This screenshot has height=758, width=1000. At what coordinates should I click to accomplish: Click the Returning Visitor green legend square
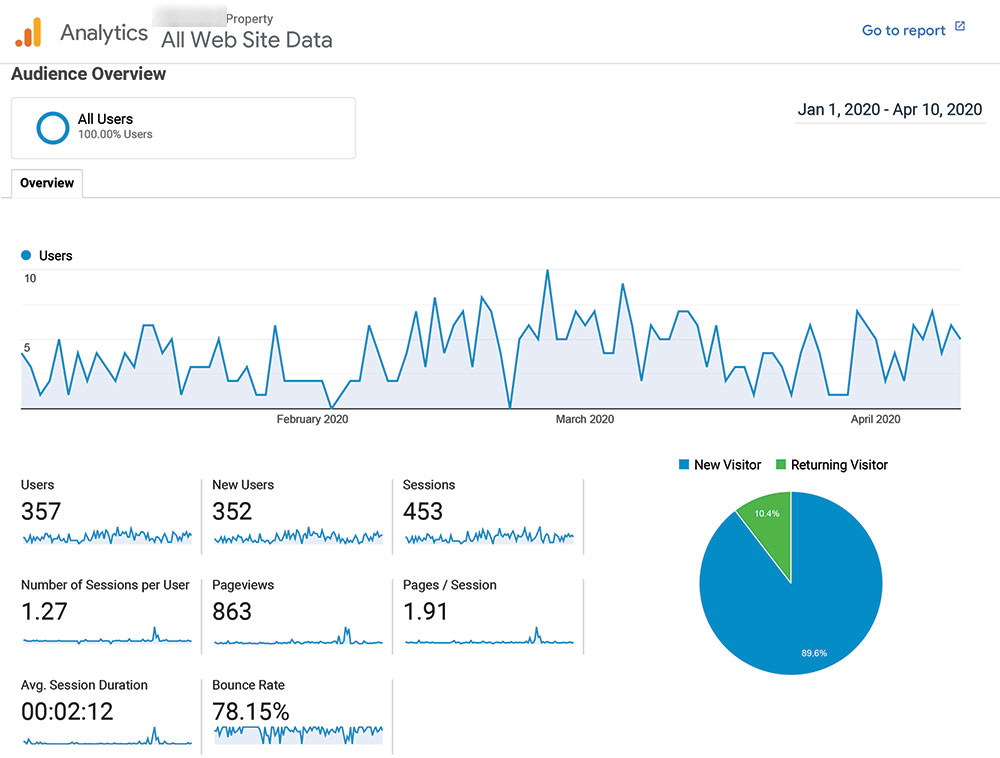click(x=781, y=464)
